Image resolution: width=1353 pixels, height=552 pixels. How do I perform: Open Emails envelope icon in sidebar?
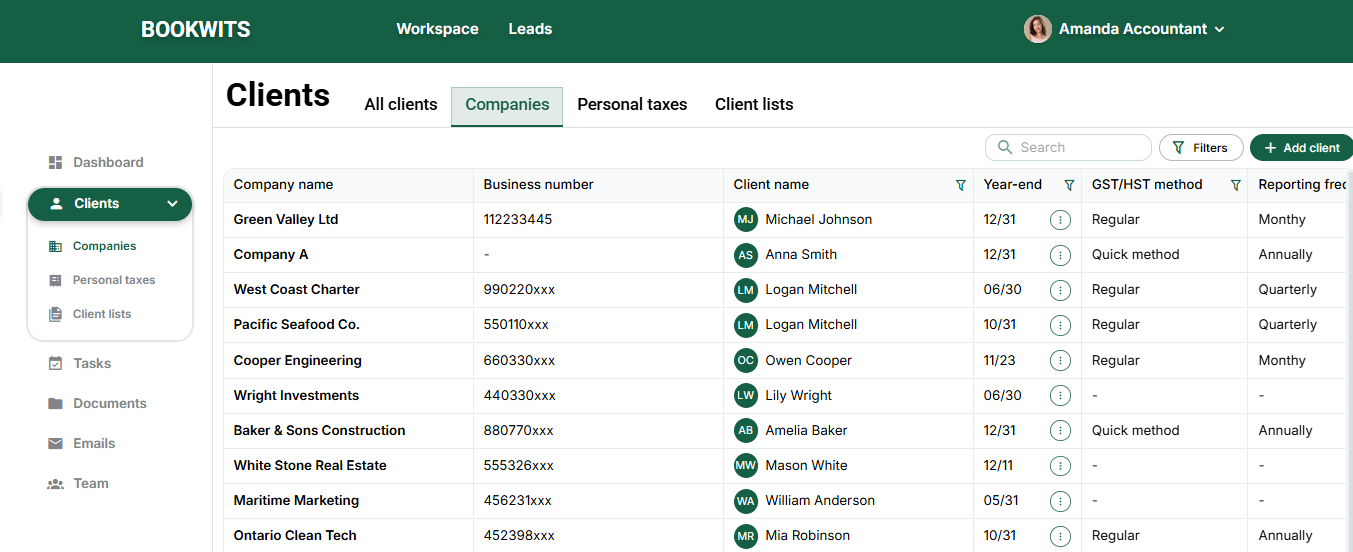click(x=55, y=443)
